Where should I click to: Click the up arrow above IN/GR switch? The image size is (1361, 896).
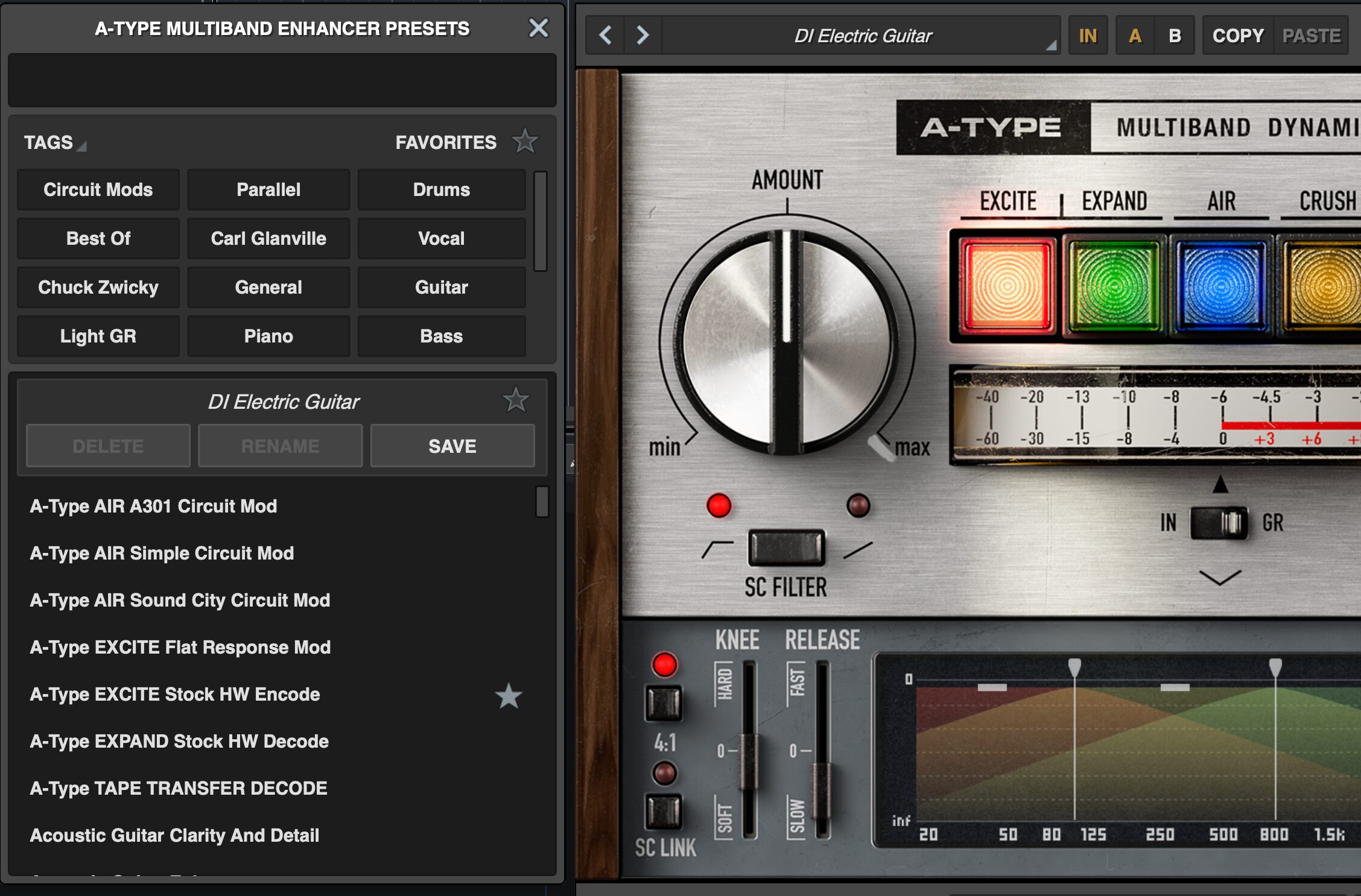(x=1220, y=484)
